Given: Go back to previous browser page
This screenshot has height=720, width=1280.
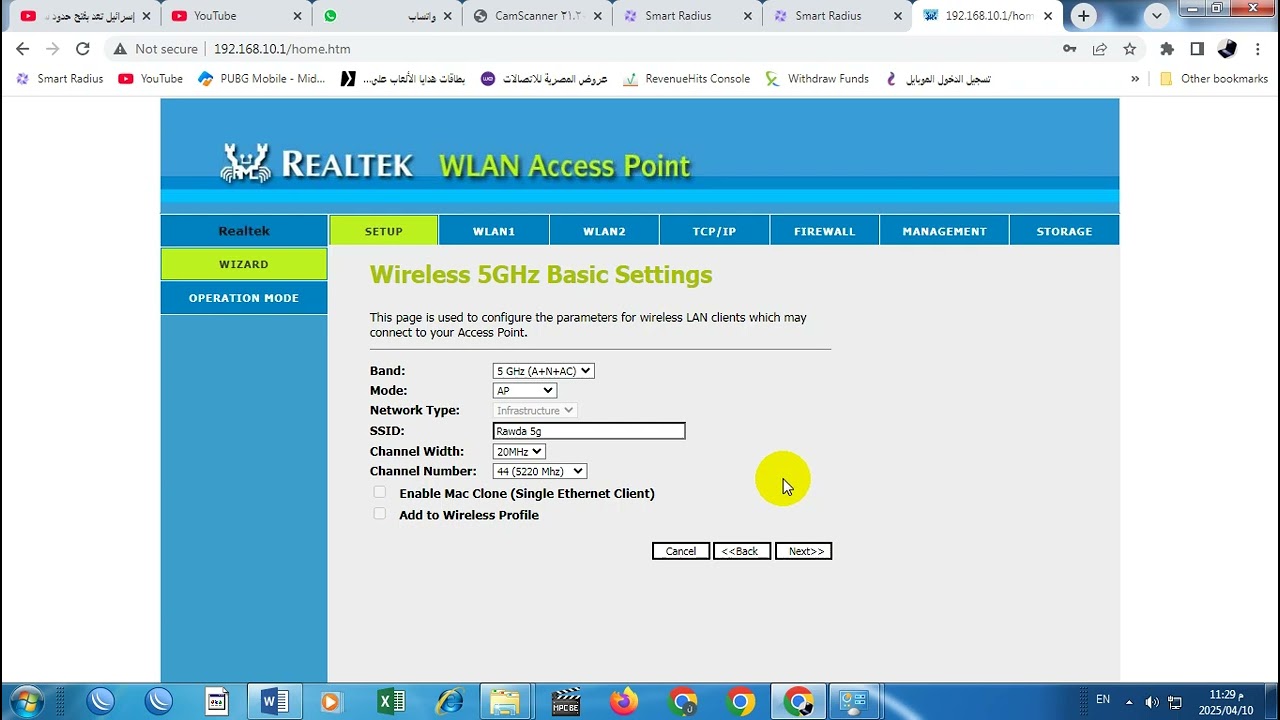Looking at the screenshot, I should [x=23, y=49].
